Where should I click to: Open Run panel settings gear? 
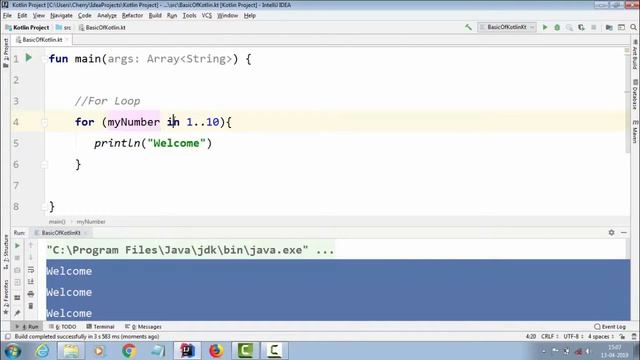tap(611, 232)
